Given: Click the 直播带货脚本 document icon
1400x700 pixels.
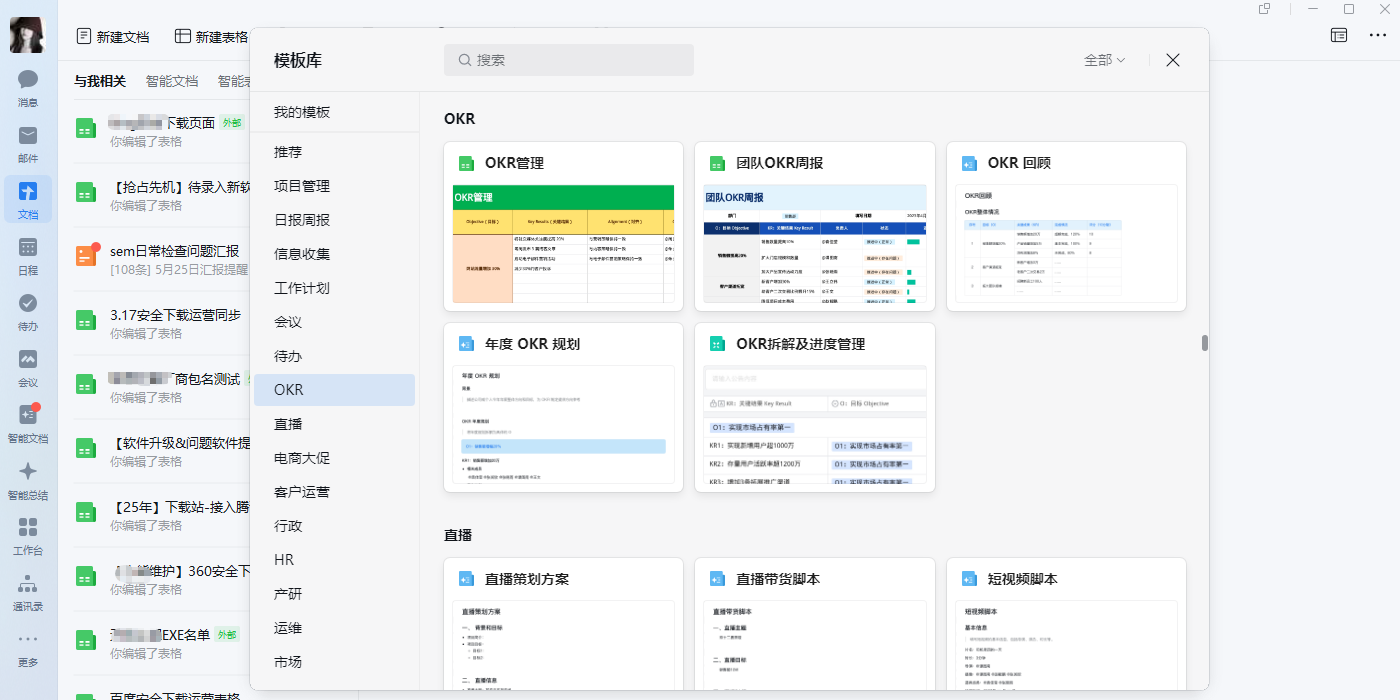Looking at the screenshot, I should (717, 579).
